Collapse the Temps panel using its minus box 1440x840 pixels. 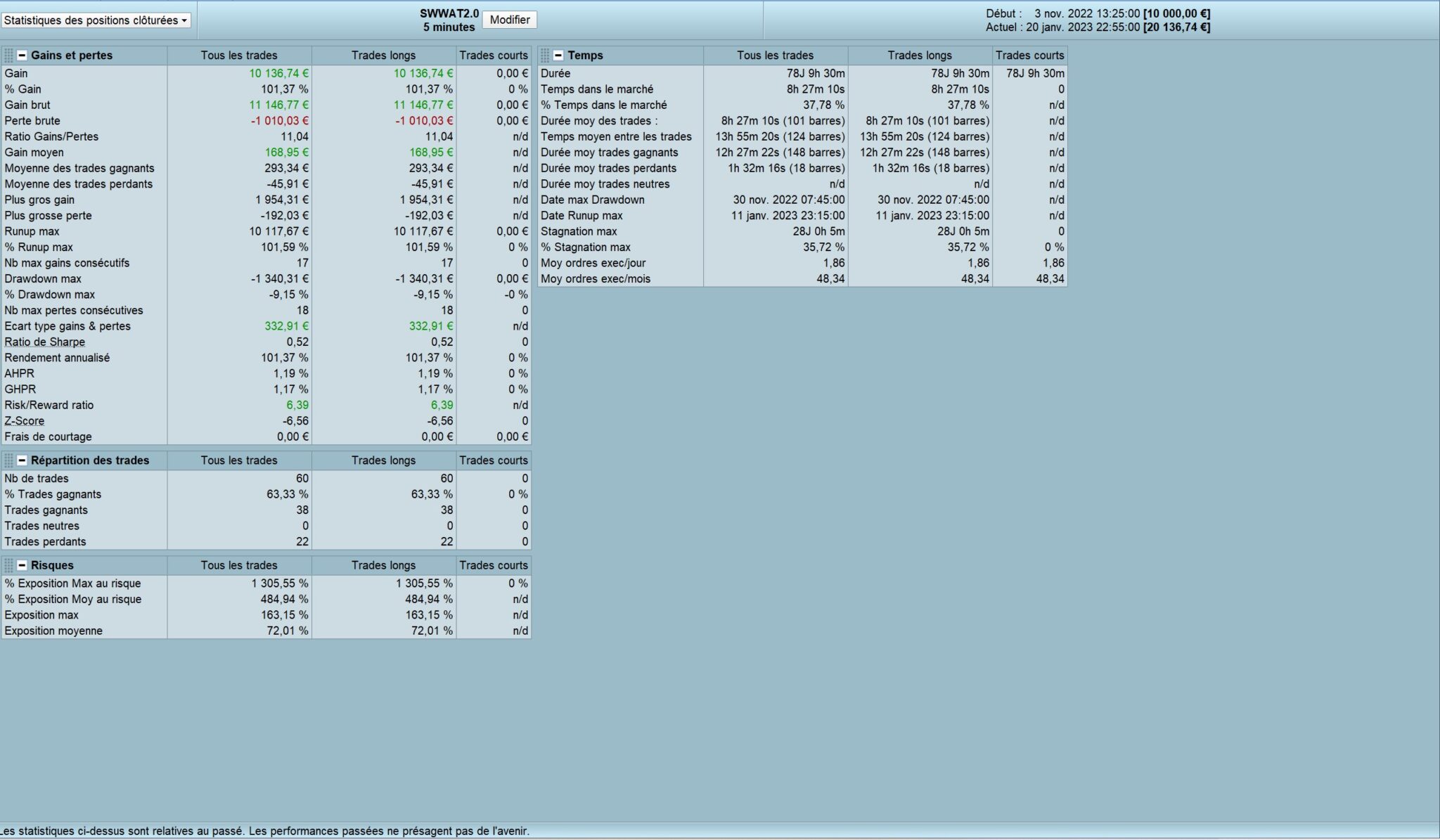pyautogui.click(x=558, y=56)
